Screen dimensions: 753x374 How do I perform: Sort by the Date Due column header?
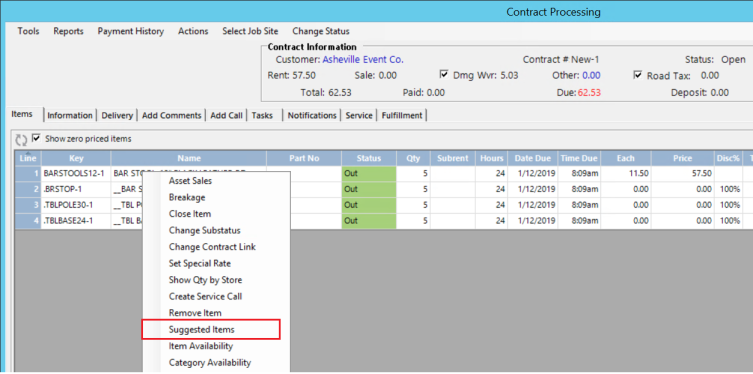[533, 158]
